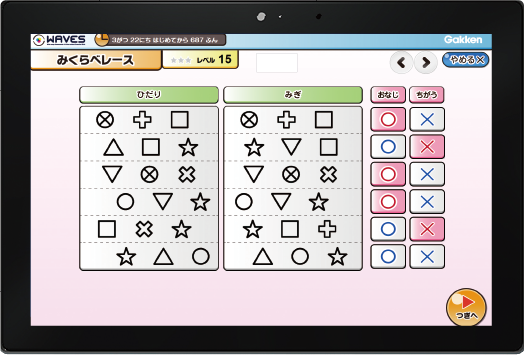Choose × for the square, bold-X, star row

[427, 229]
